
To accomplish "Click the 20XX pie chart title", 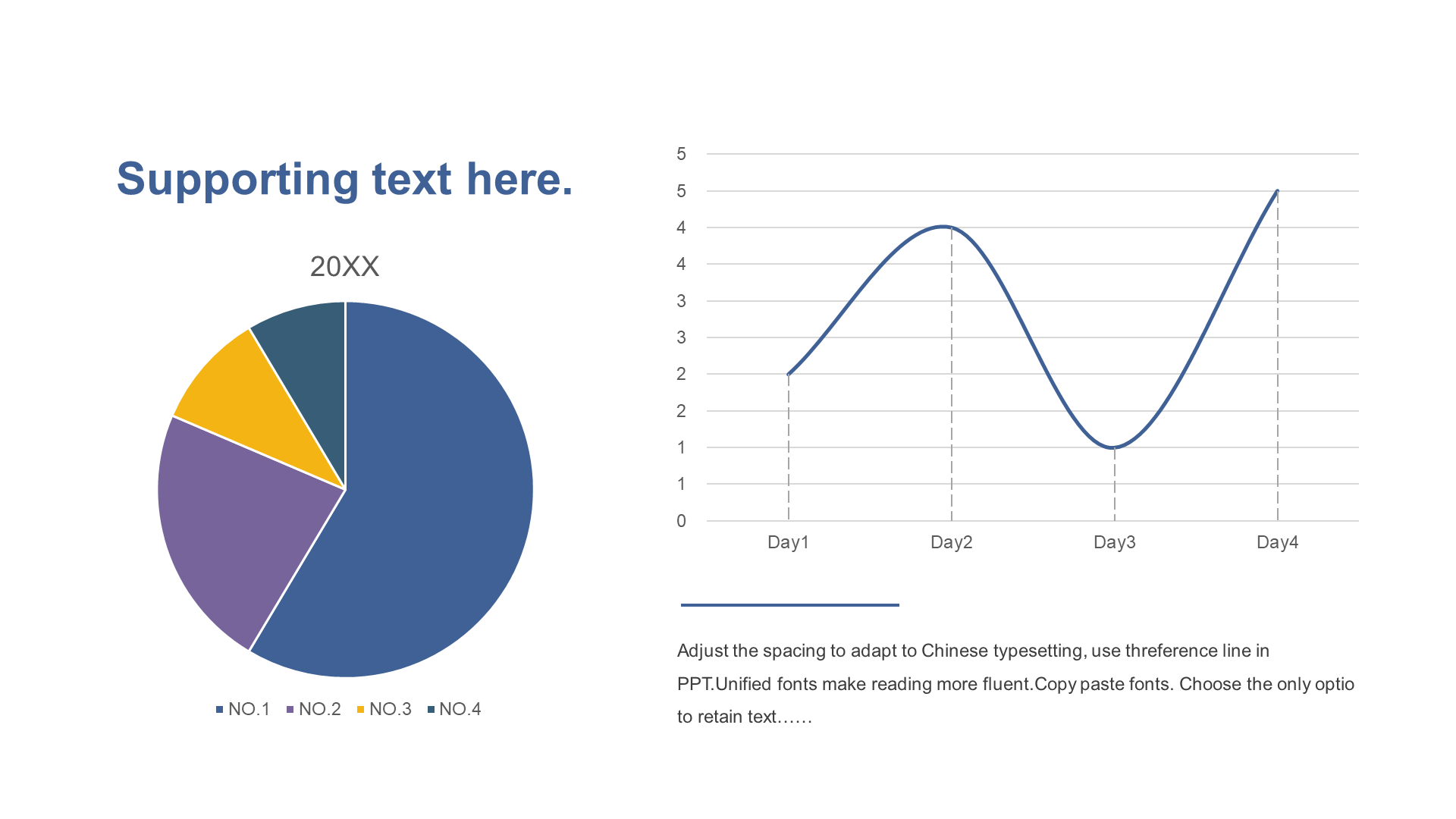I will click(x=345, y=266).
